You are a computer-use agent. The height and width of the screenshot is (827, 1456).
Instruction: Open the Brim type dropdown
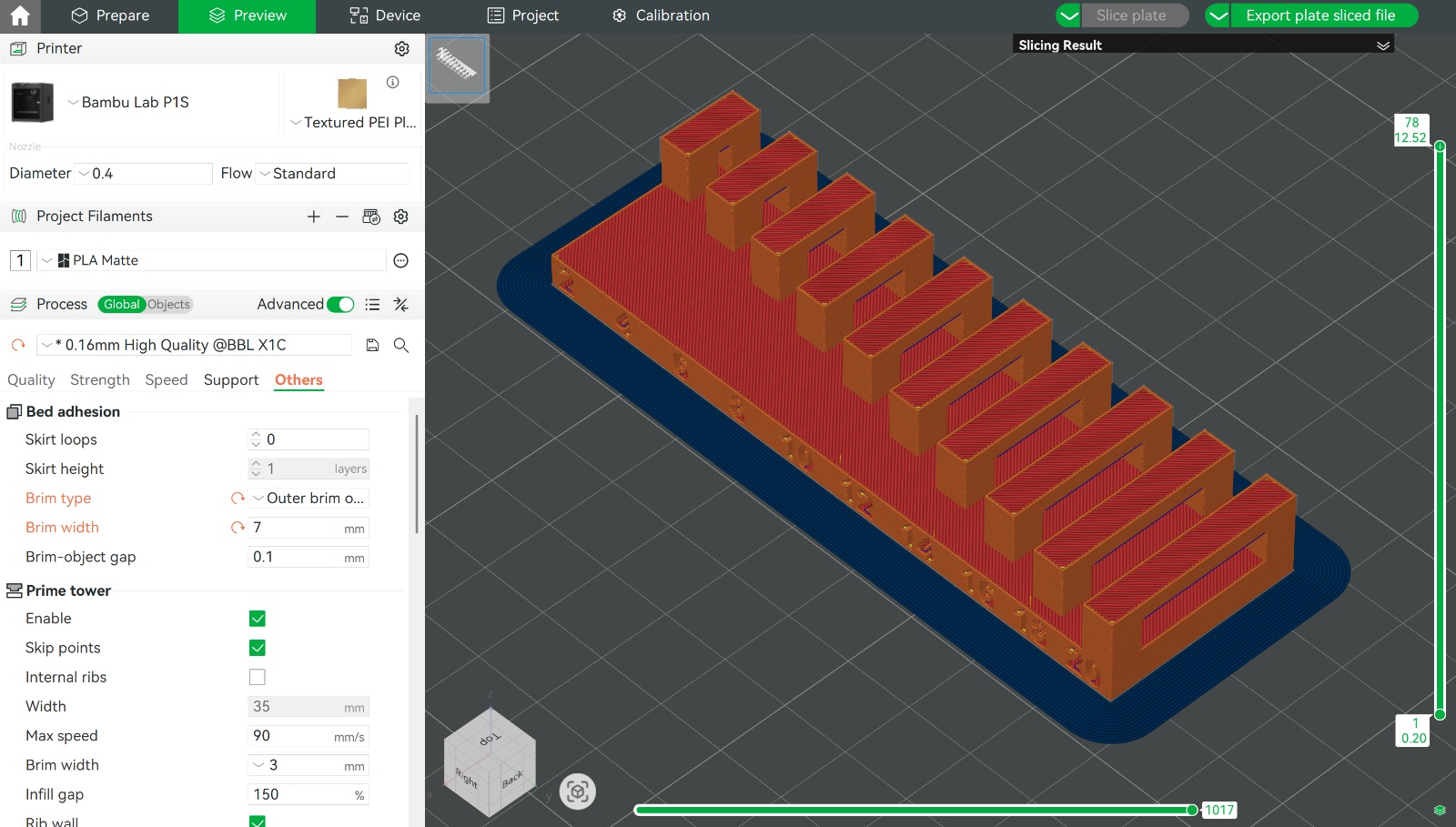click(x=309, y=499)
